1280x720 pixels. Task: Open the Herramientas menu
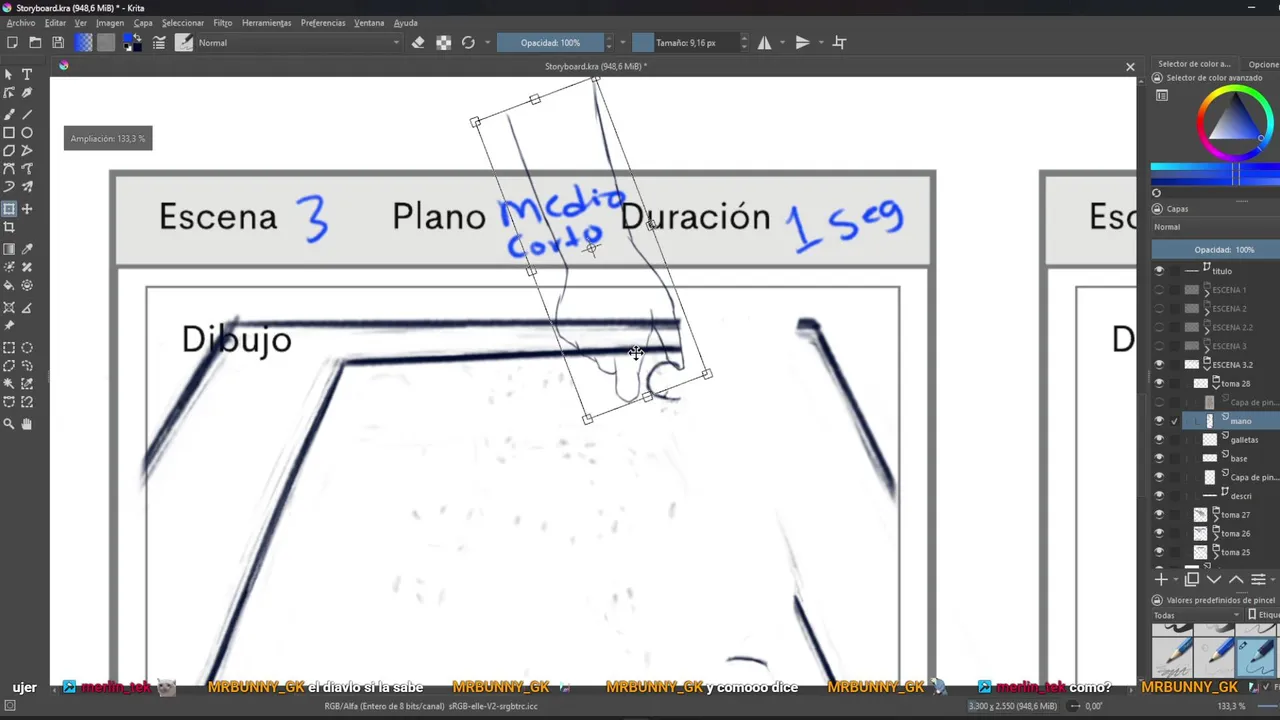[267, 23]
